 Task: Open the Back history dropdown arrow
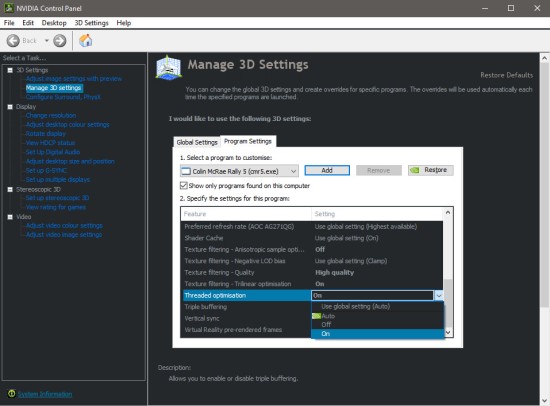click(x=47, y=41)
